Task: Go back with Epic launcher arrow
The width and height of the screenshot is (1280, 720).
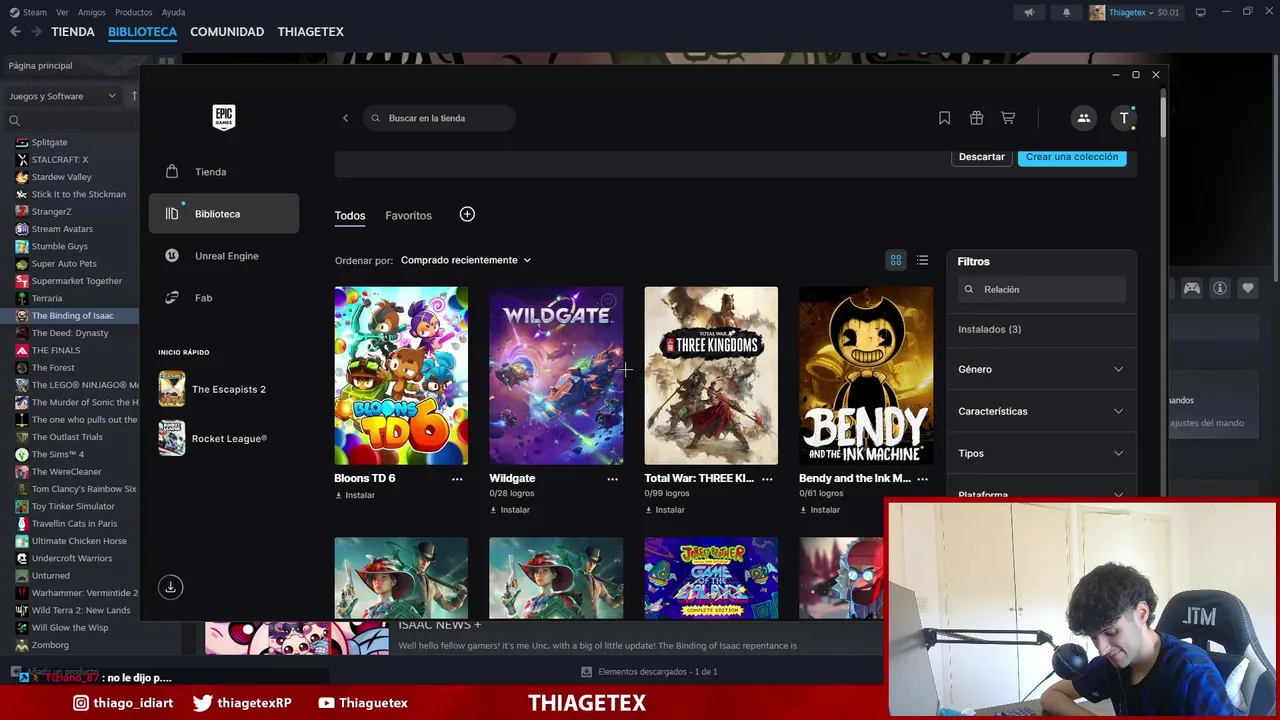Action: [346, 118]
